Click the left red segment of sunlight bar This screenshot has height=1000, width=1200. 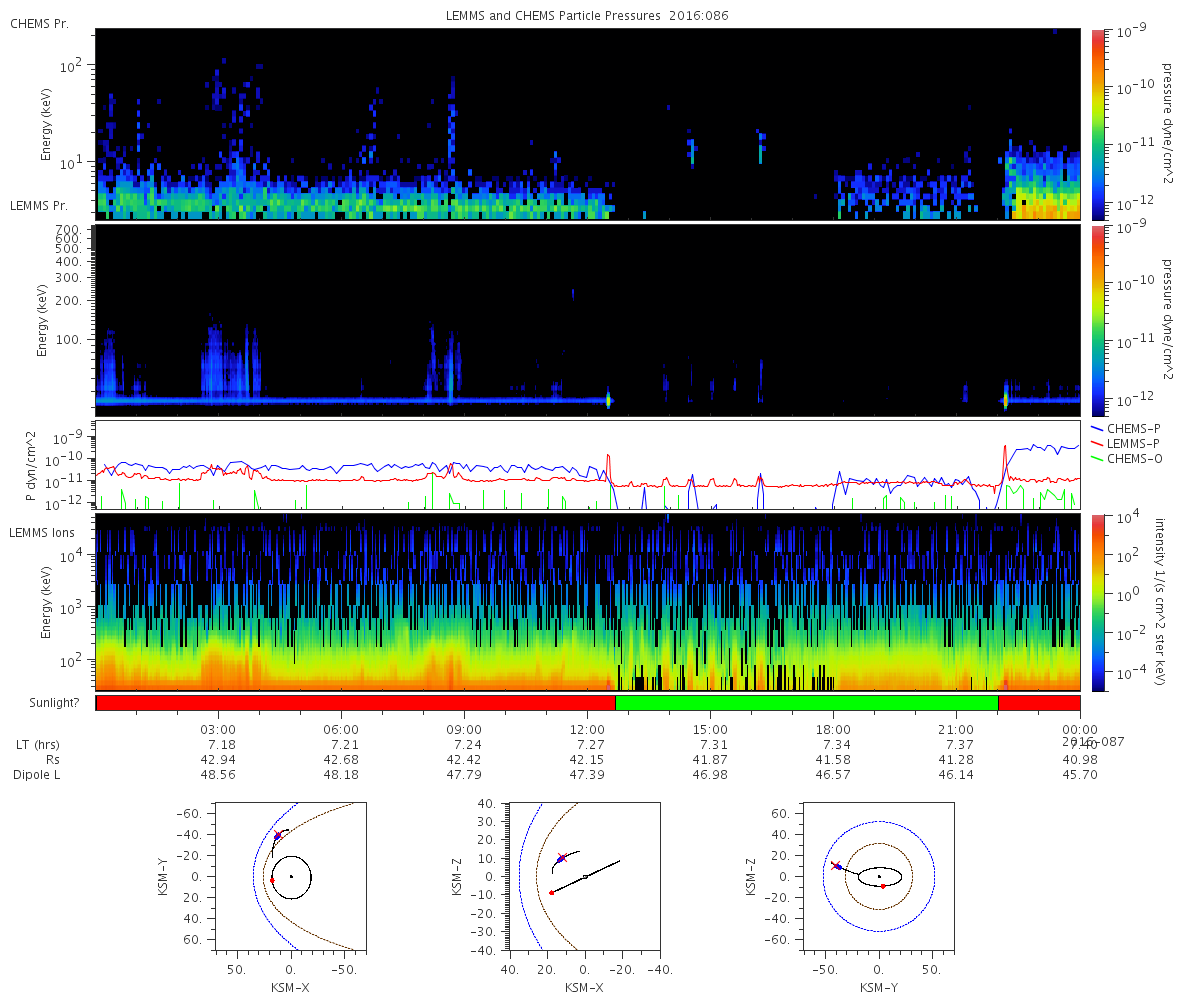[x=355, y=703]
